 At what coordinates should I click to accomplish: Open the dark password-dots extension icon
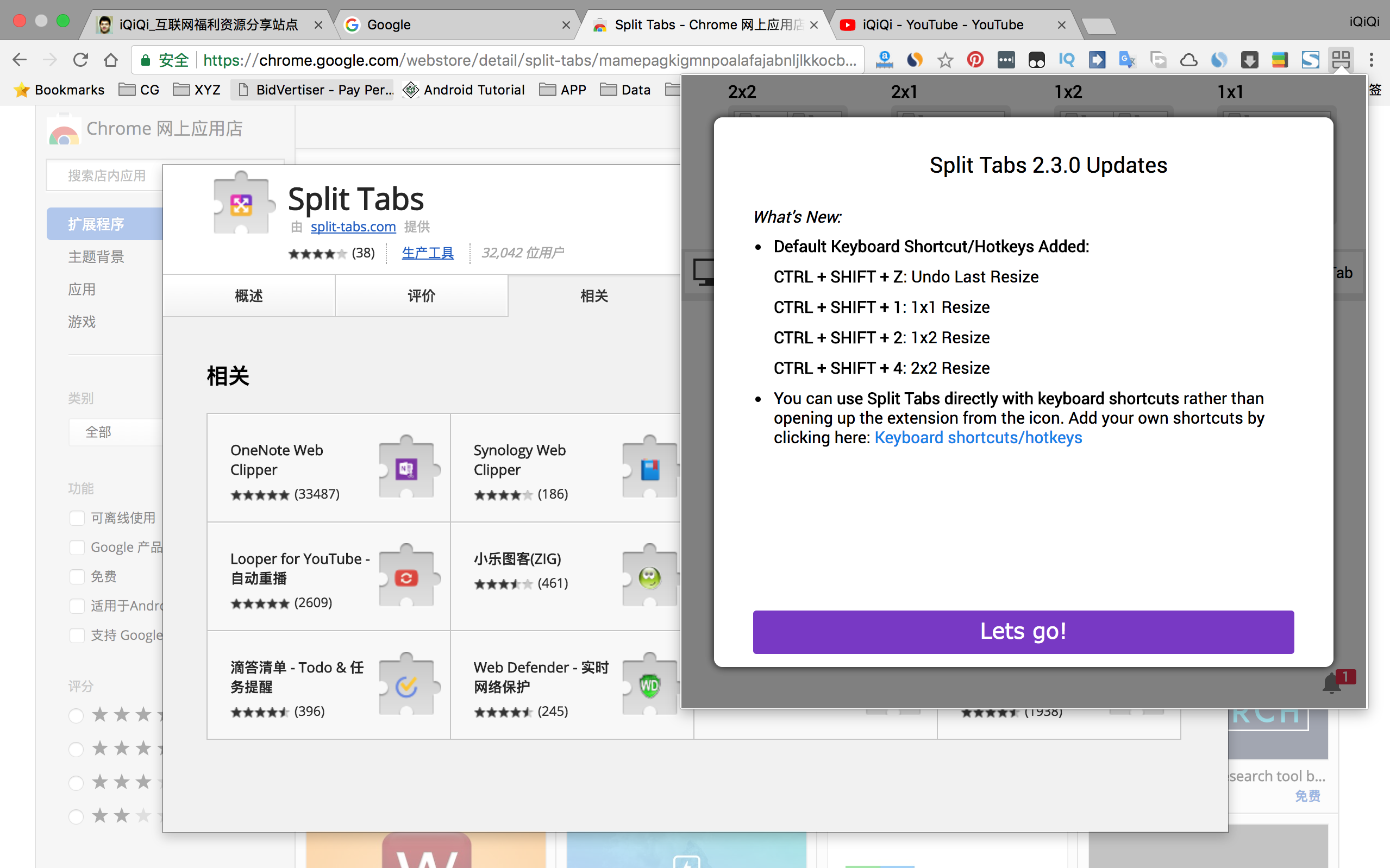1006,60
